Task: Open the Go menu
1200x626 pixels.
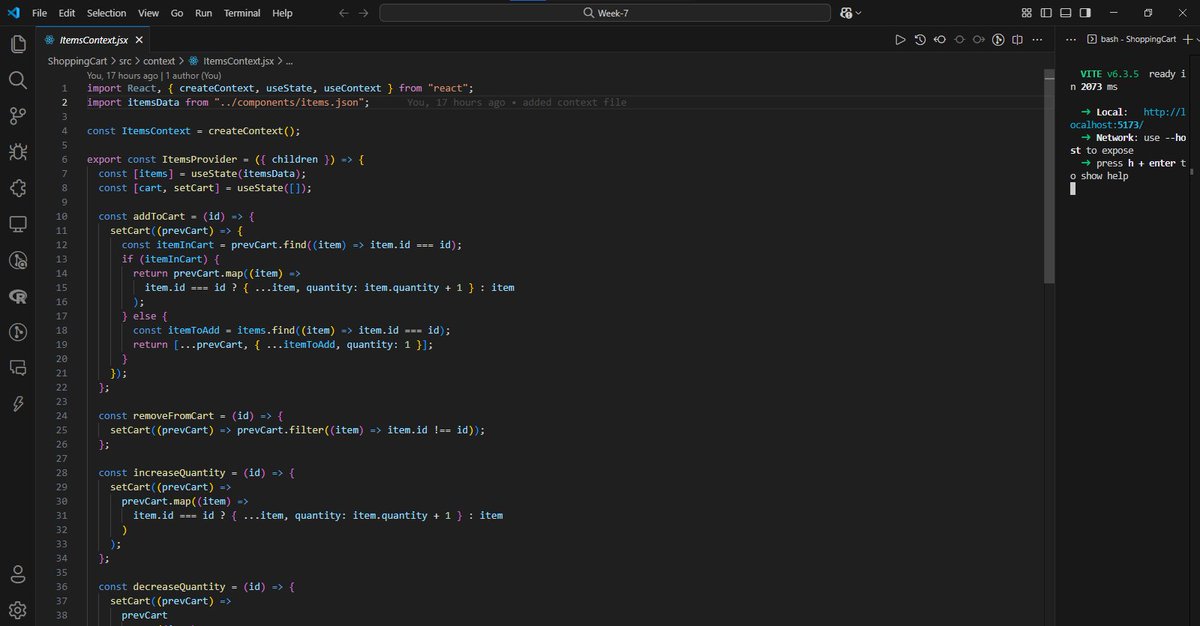Action: (x=177, y=13)
